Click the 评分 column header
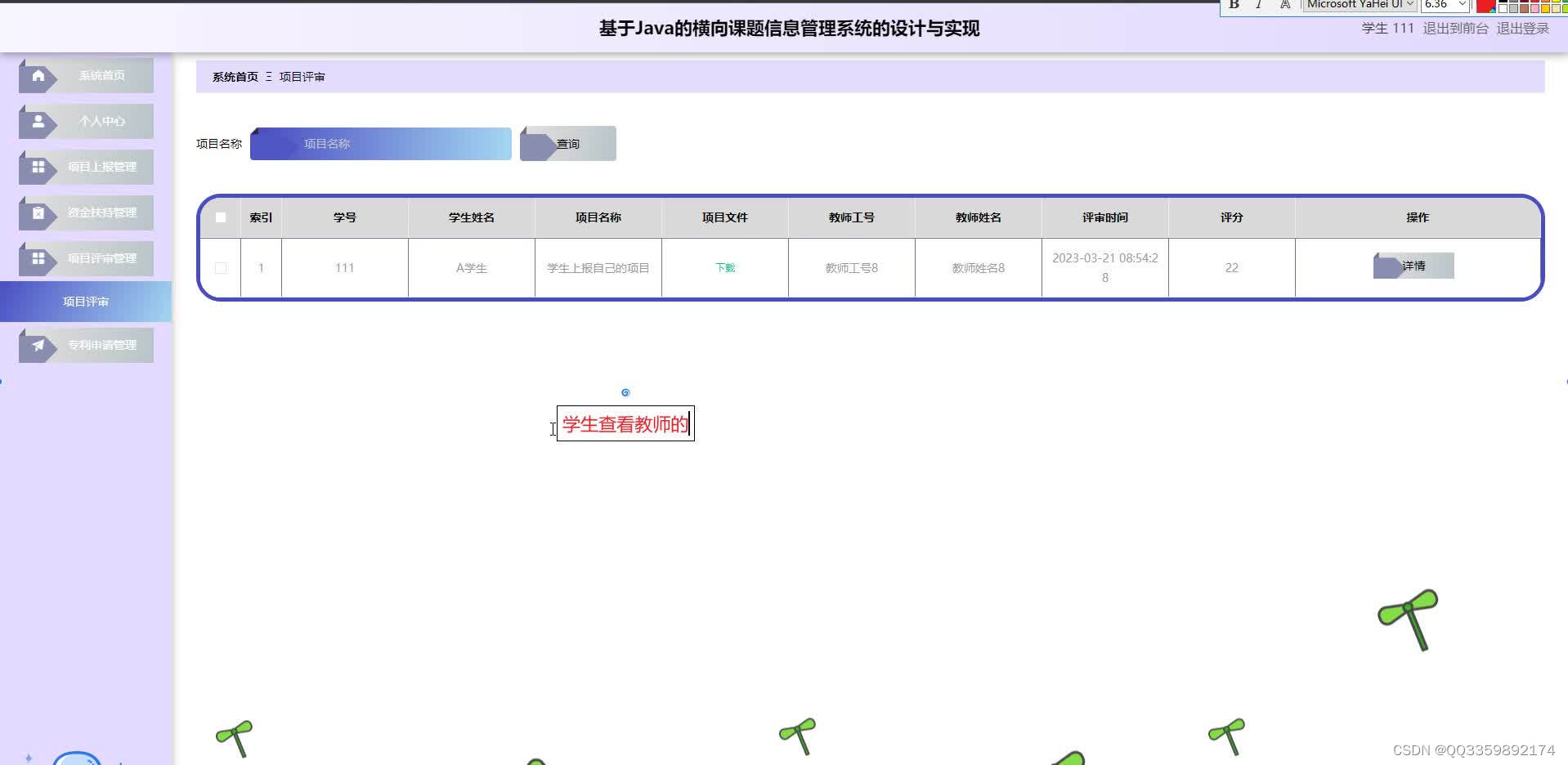The height and width of the screenshot is (765, 1568). [1232, 217]
